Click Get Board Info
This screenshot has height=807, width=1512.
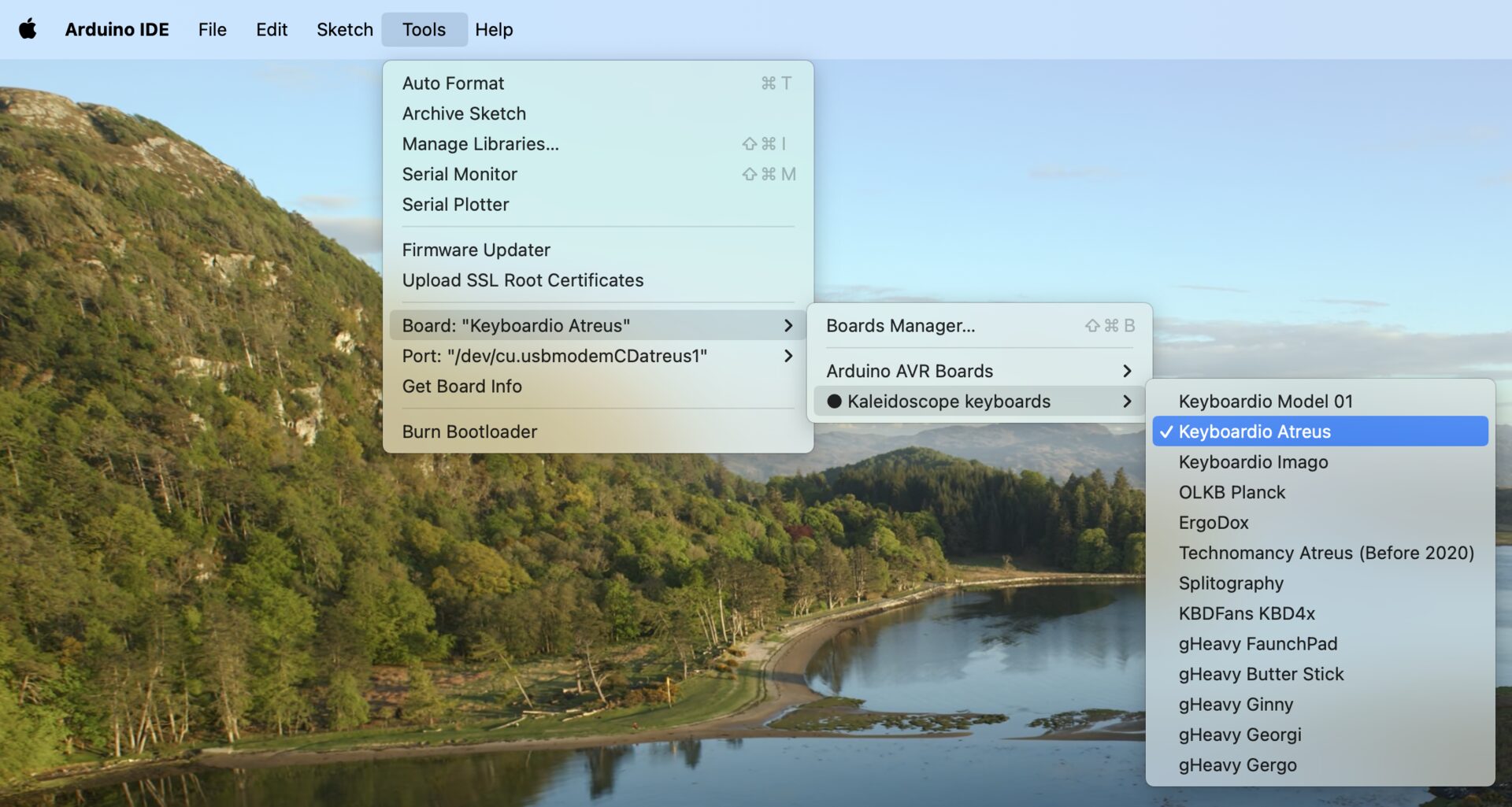point(598,386)
